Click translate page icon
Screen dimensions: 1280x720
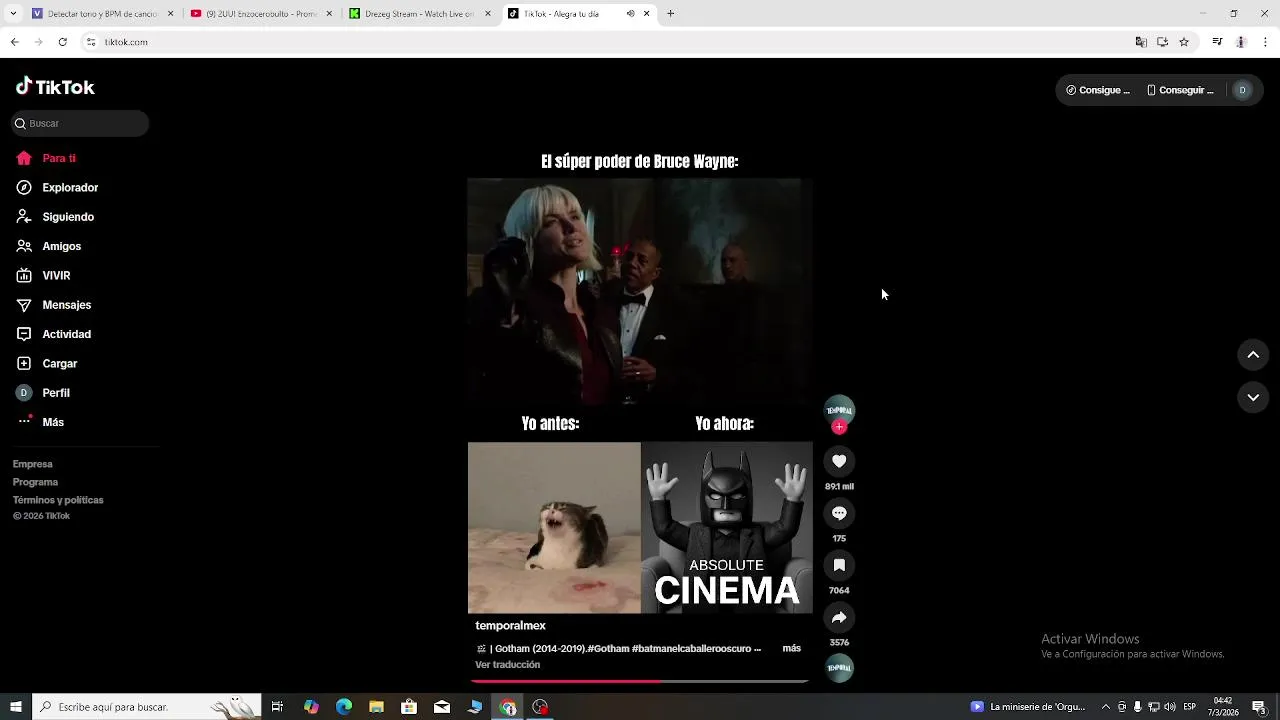1141,42
